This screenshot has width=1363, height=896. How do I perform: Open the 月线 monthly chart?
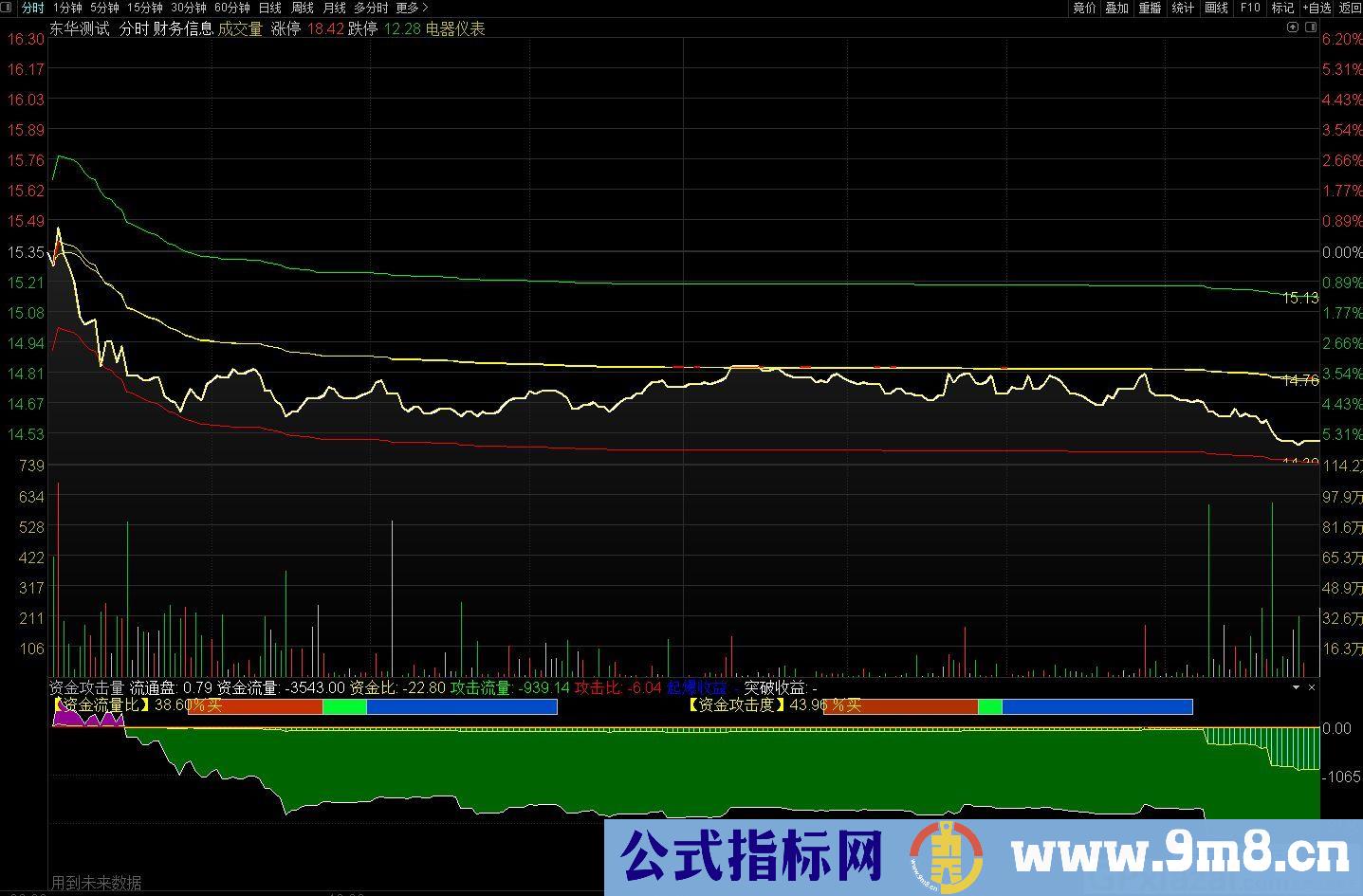334,8
